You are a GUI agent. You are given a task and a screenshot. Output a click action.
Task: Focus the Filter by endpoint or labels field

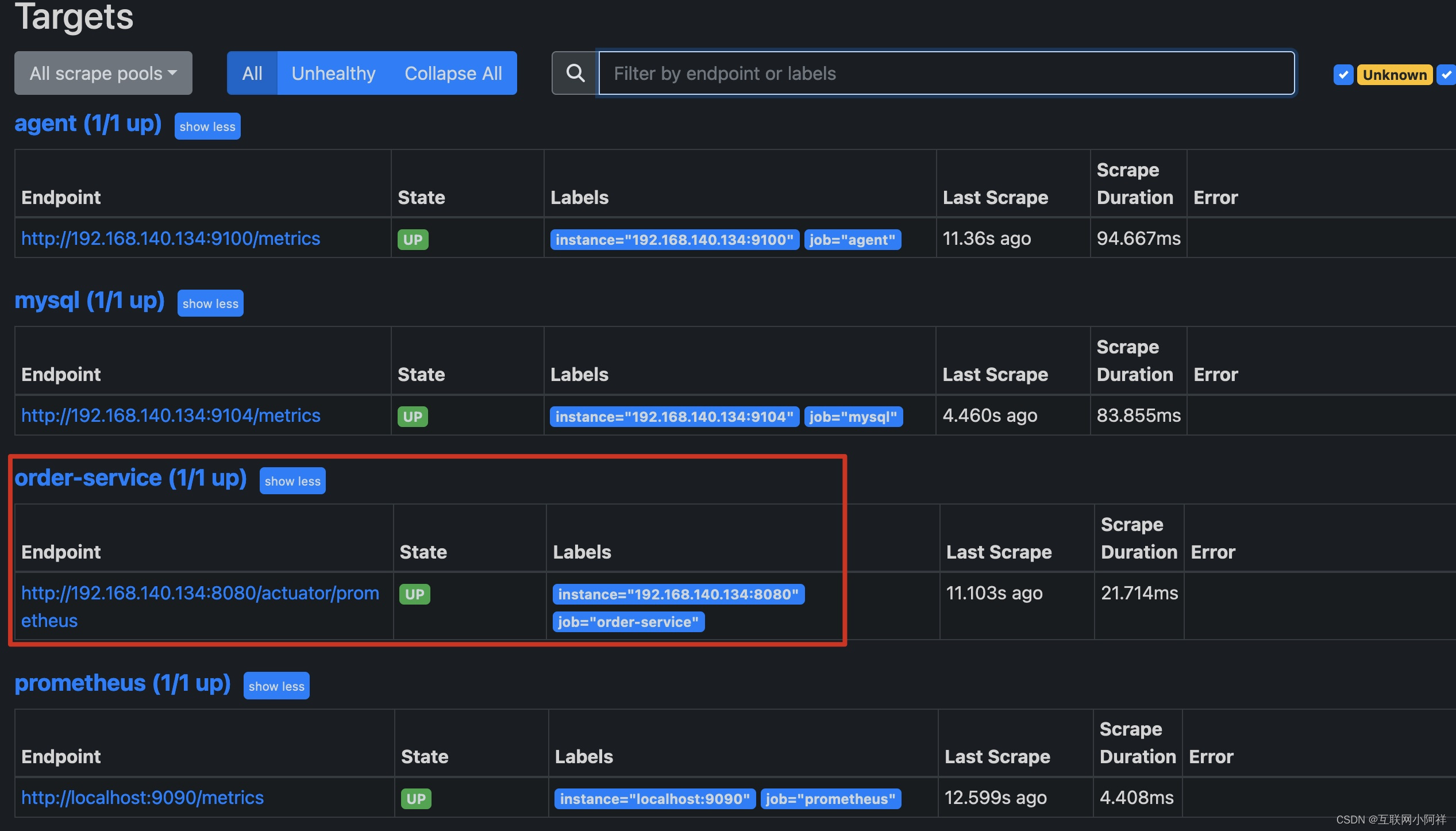pyautogui.click(x=946, y=73)
